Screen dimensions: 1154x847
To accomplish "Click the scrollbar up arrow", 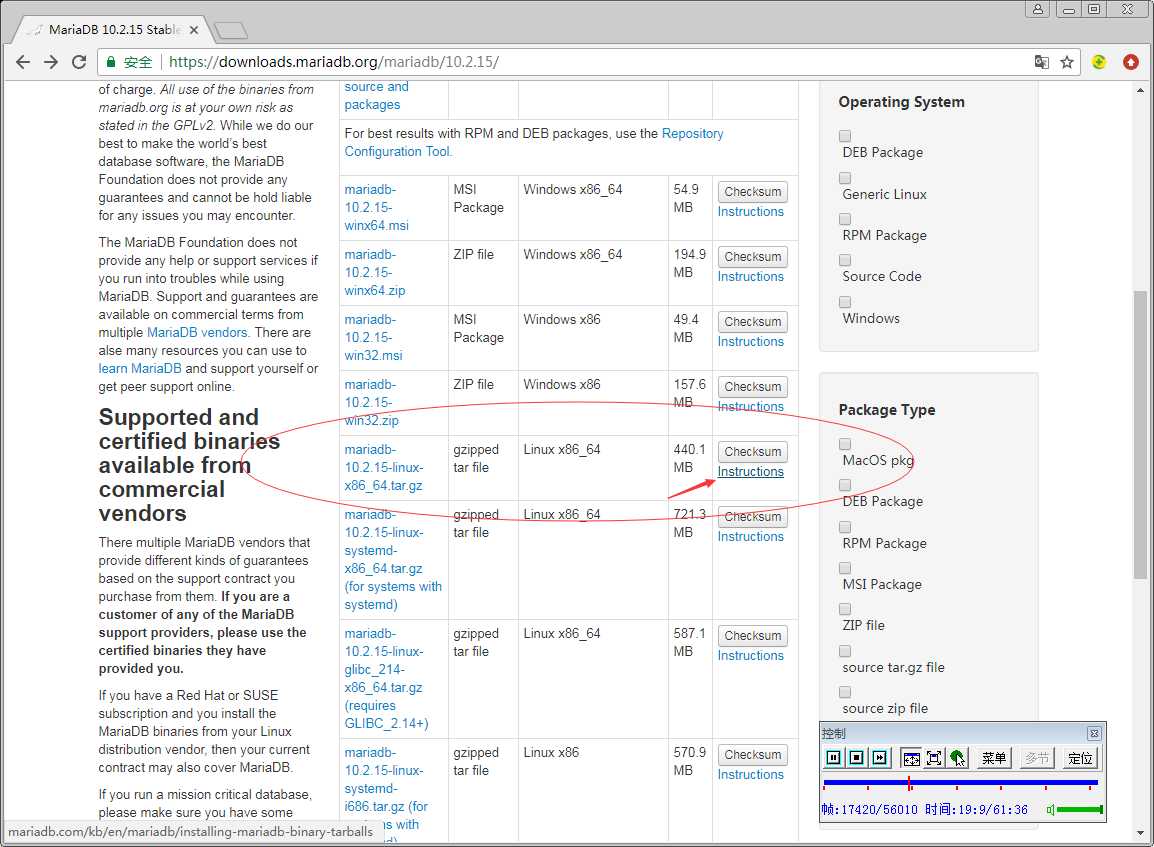I will (x=1140, y=91).
